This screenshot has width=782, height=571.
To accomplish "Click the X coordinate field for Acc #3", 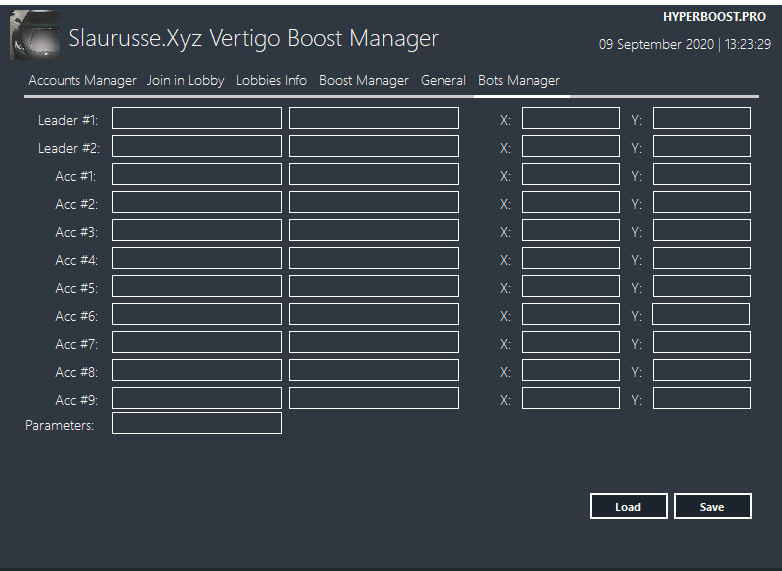I will coord(570,231).
